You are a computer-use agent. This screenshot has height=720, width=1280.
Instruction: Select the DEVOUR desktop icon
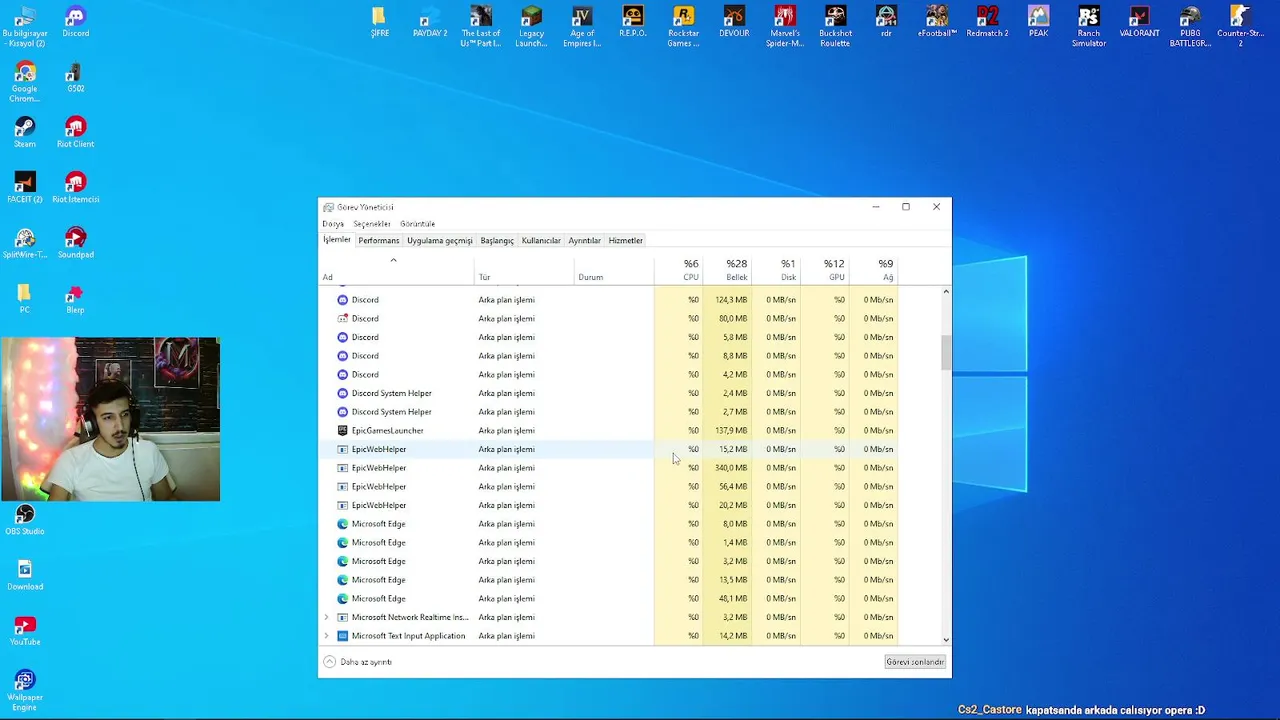(734, 22)
